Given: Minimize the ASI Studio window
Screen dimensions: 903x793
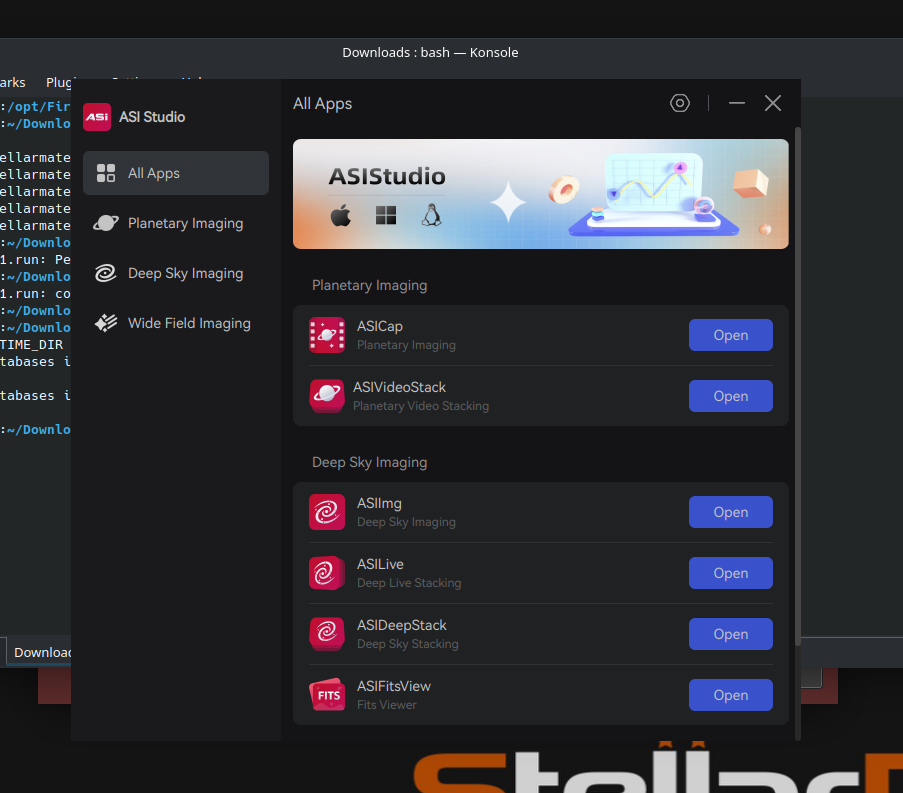Looking at the screenshot, I should coord(737,103).
